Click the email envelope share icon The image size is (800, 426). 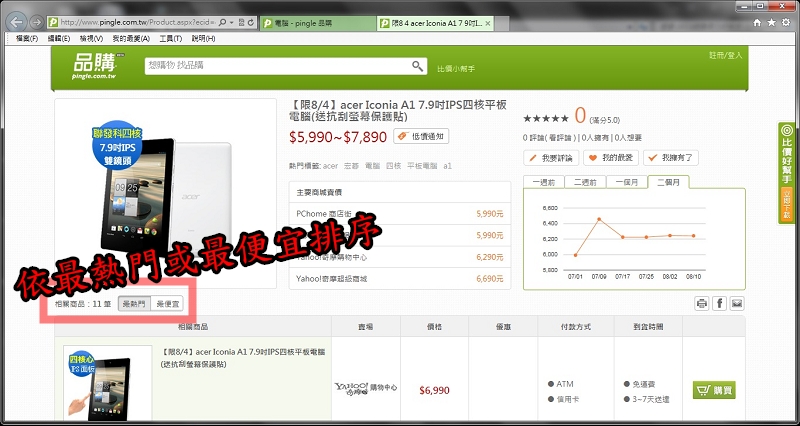coord(737,304)
